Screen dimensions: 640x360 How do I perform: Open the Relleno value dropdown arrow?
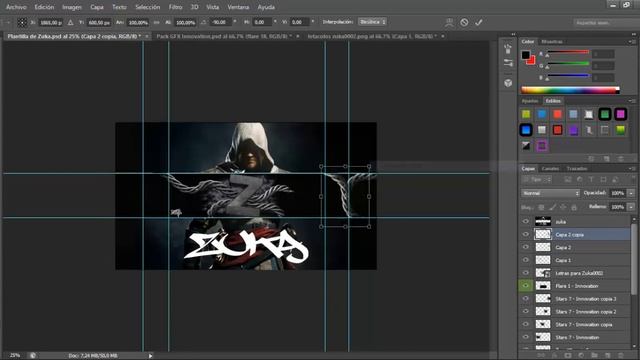coord(631,207)
